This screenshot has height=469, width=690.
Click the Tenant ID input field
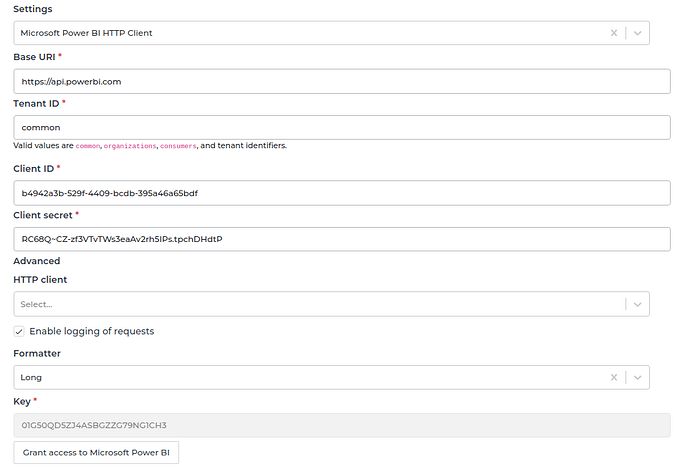(342, 128)
